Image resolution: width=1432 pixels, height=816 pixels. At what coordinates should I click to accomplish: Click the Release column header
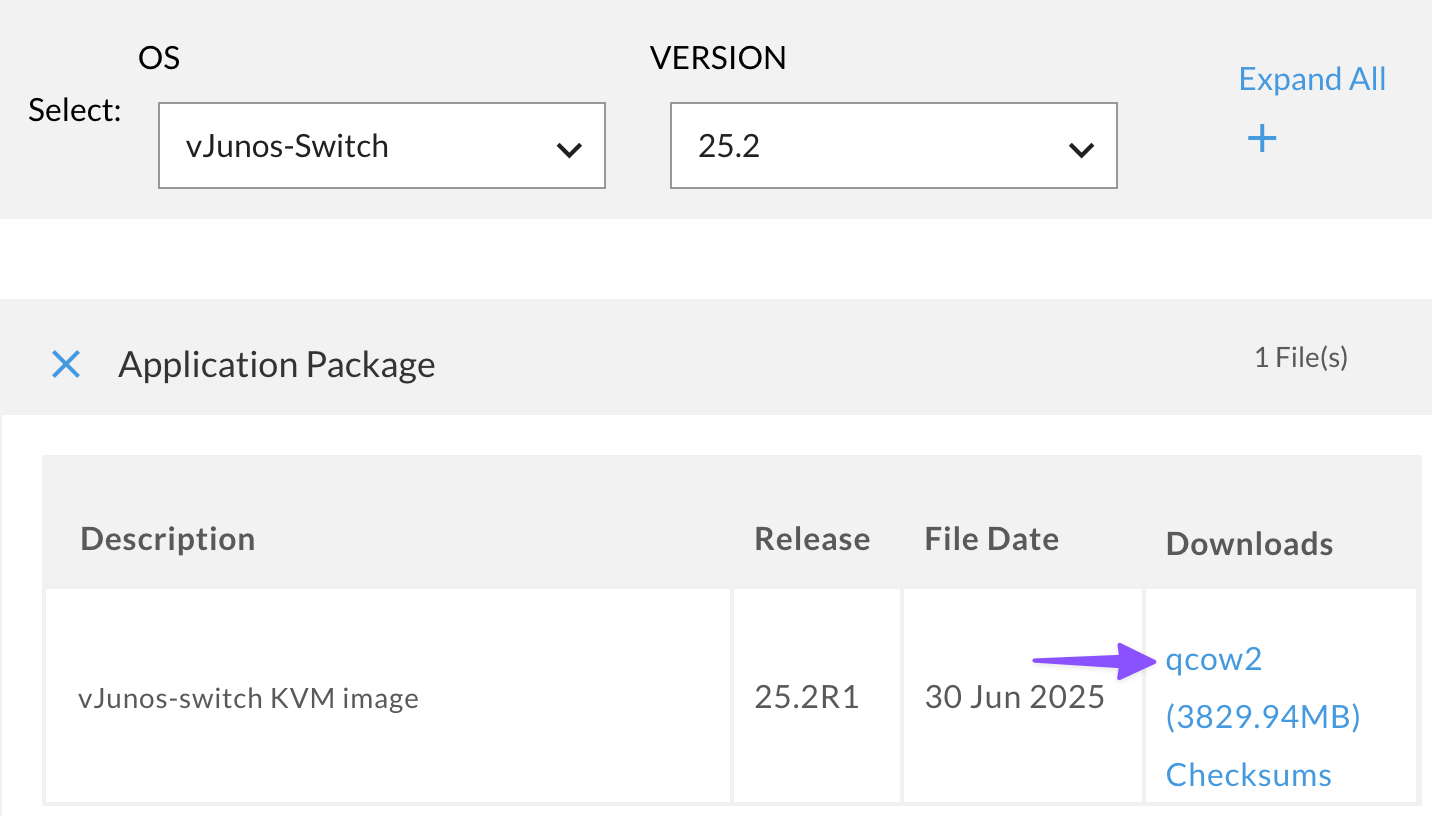coord(811,538)
